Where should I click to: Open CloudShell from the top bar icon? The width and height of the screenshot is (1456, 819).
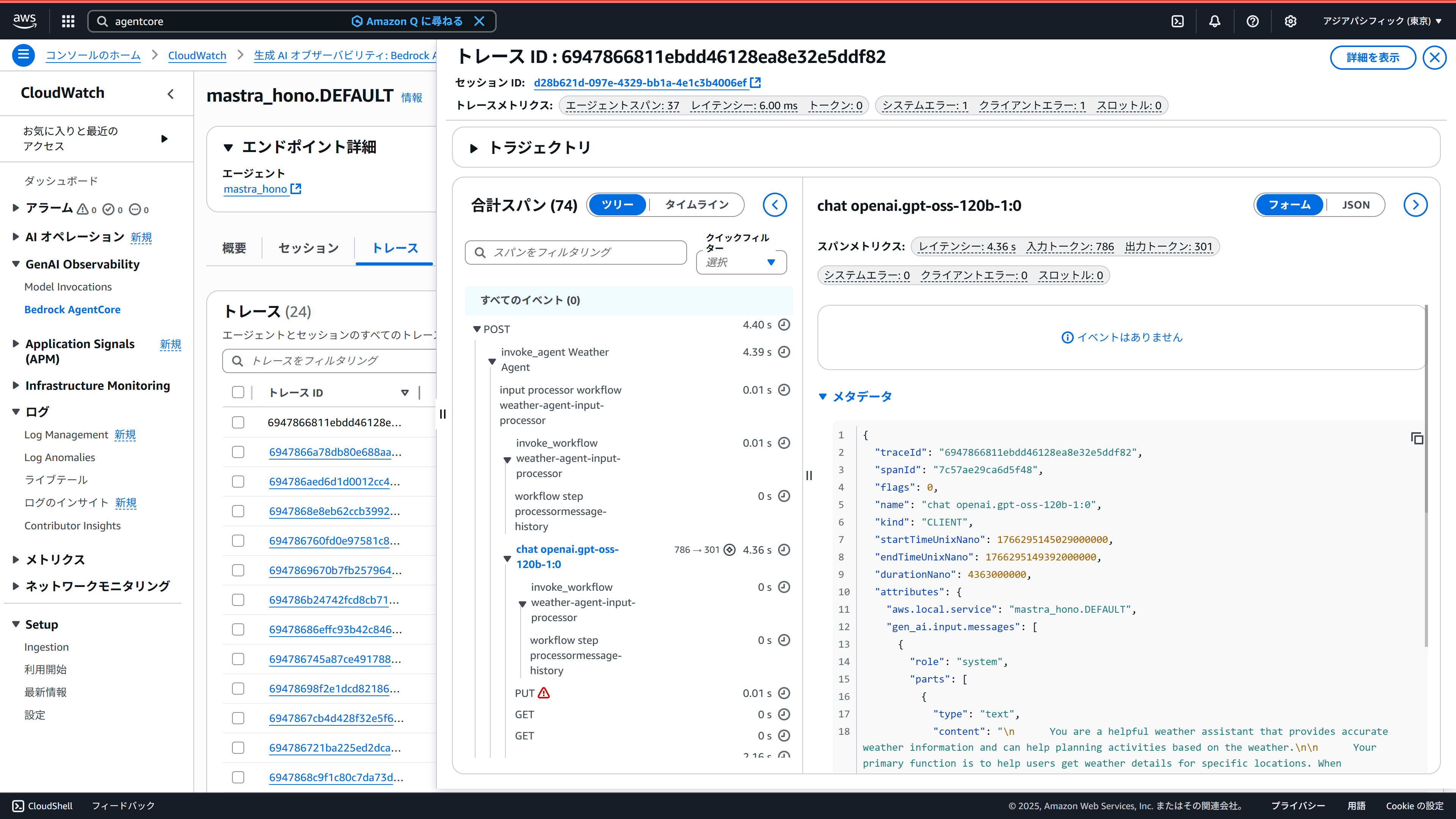[1177, 21]
